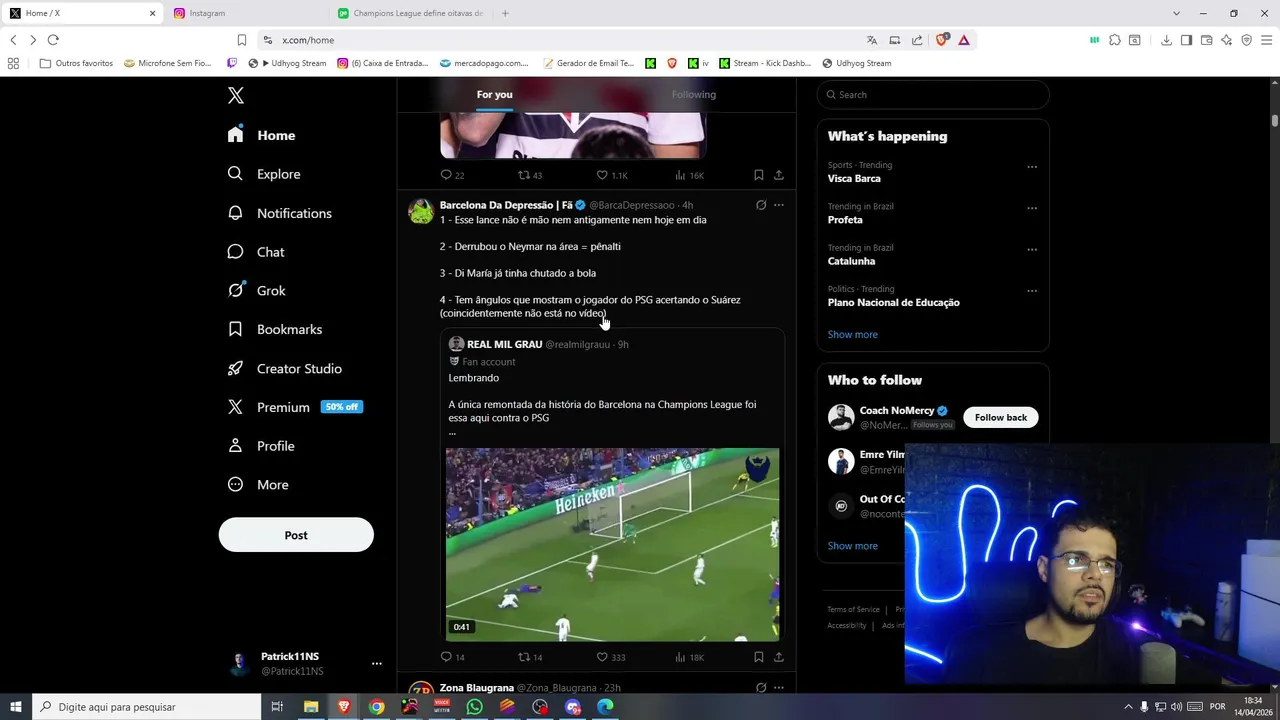Image resolution: width=1280 pixels, height=720 pixels.
Task: Switch to the For you tab
Action: click(494, 94)
